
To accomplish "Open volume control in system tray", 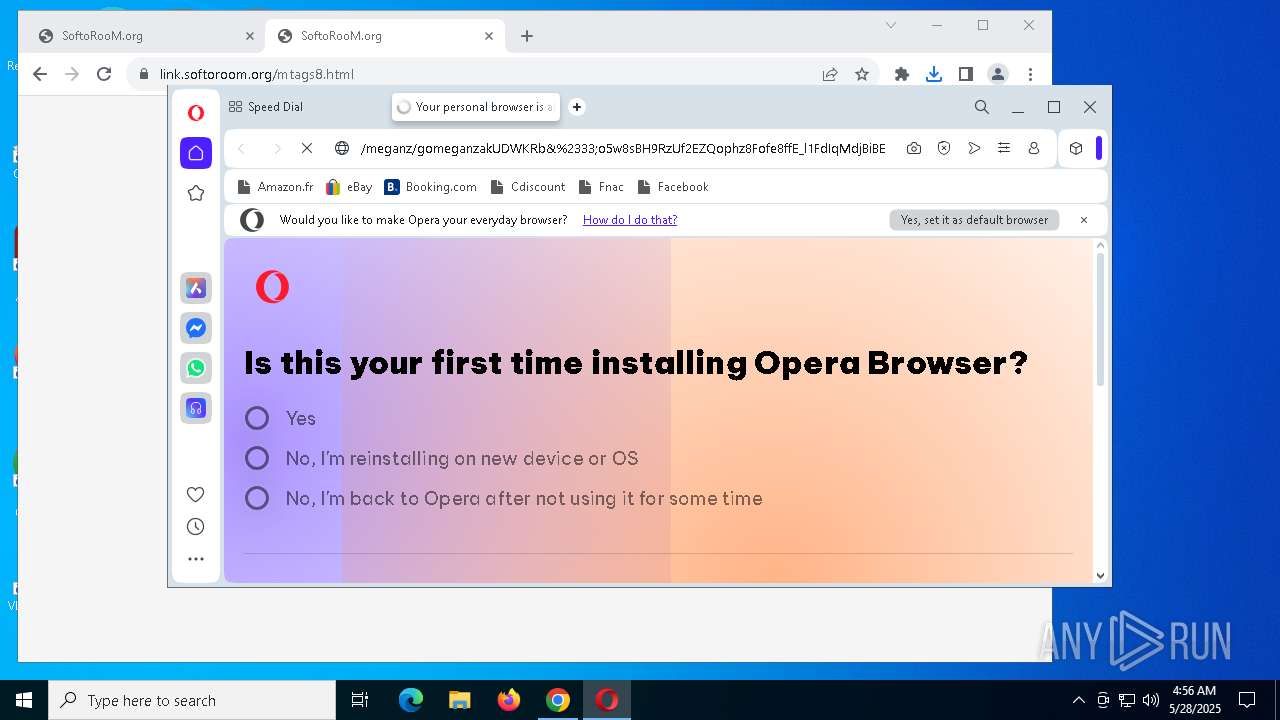I will (1151, 700).
